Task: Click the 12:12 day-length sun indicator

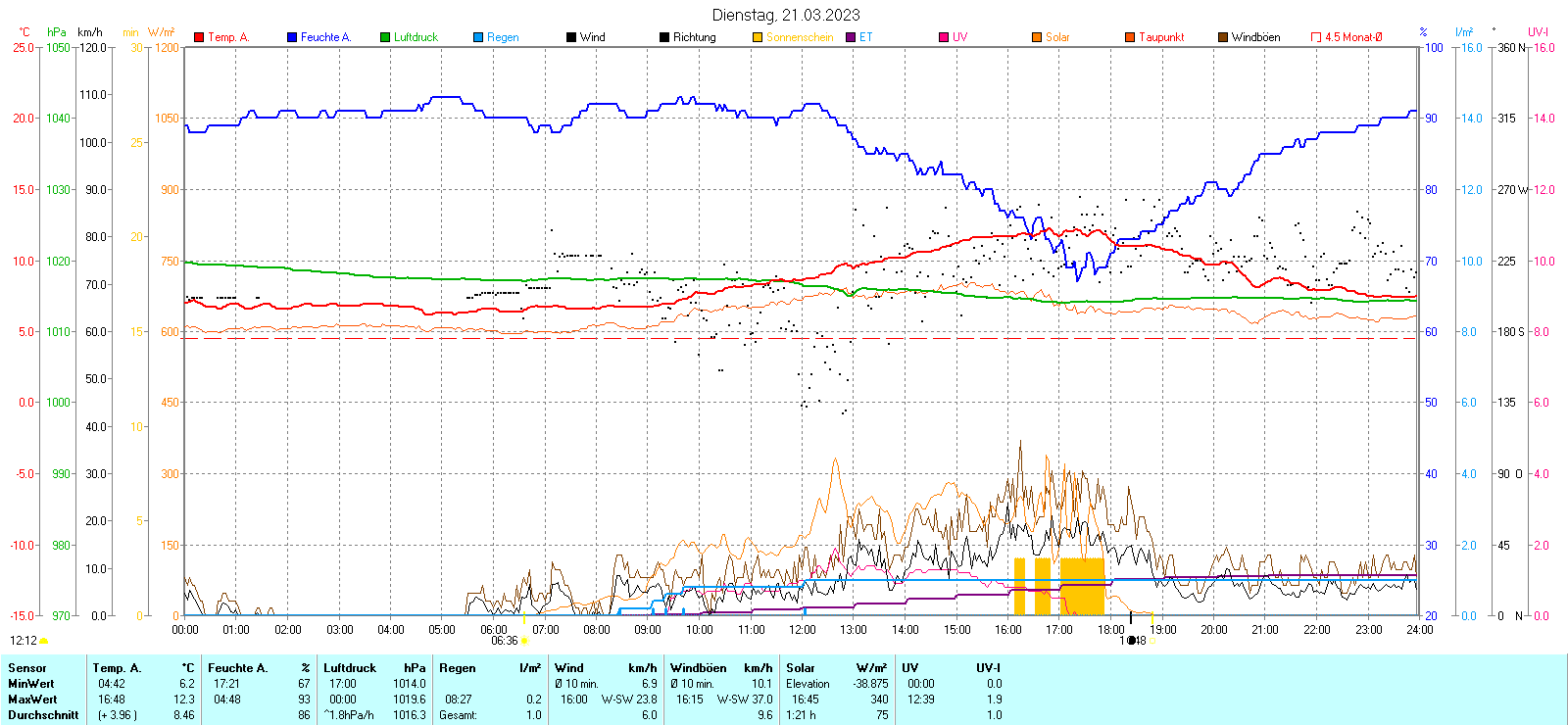Action: (x=43, y=641)
